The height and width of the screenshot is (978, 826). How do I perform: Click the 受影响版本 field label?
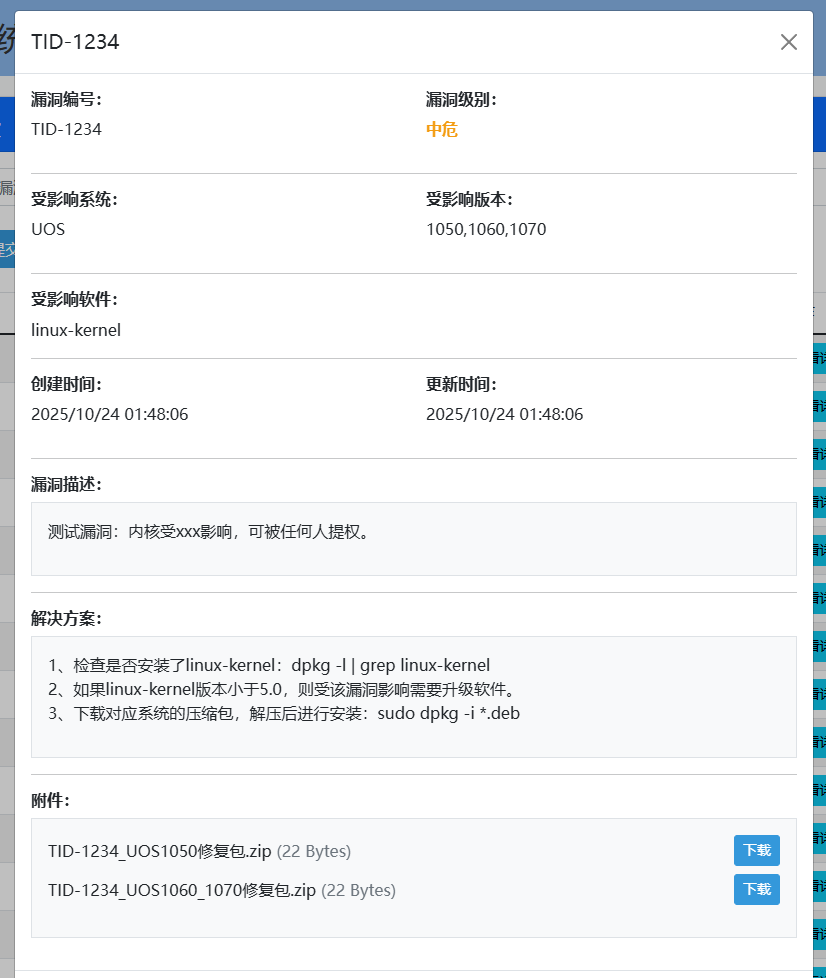[x=469, y=199]
